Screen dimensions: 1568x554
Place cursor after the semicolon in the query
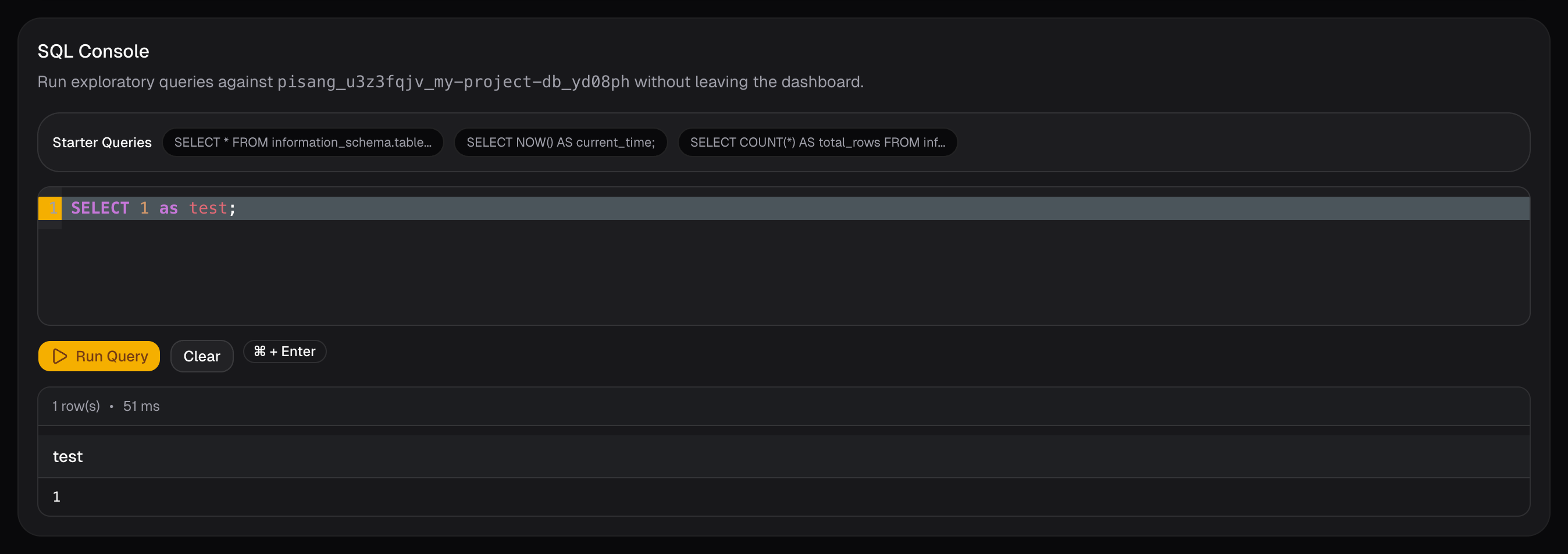238,208
